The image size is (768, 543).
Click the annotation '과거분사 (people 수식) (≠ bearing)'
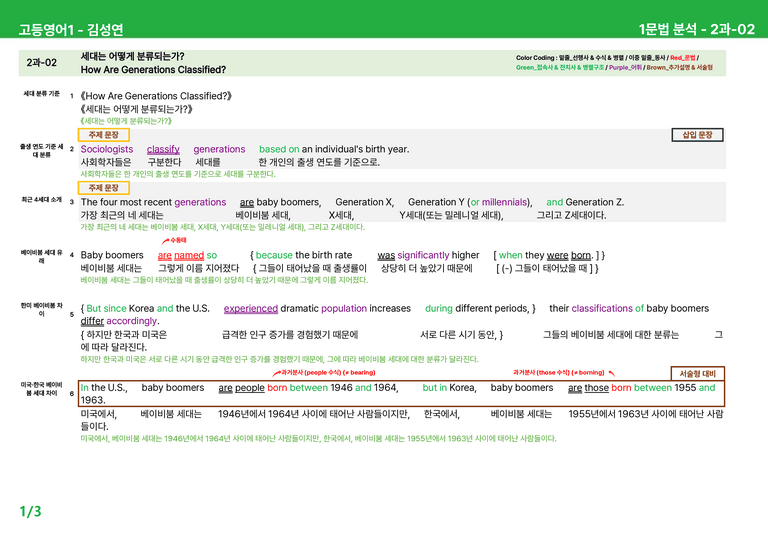tap(328, 373)
